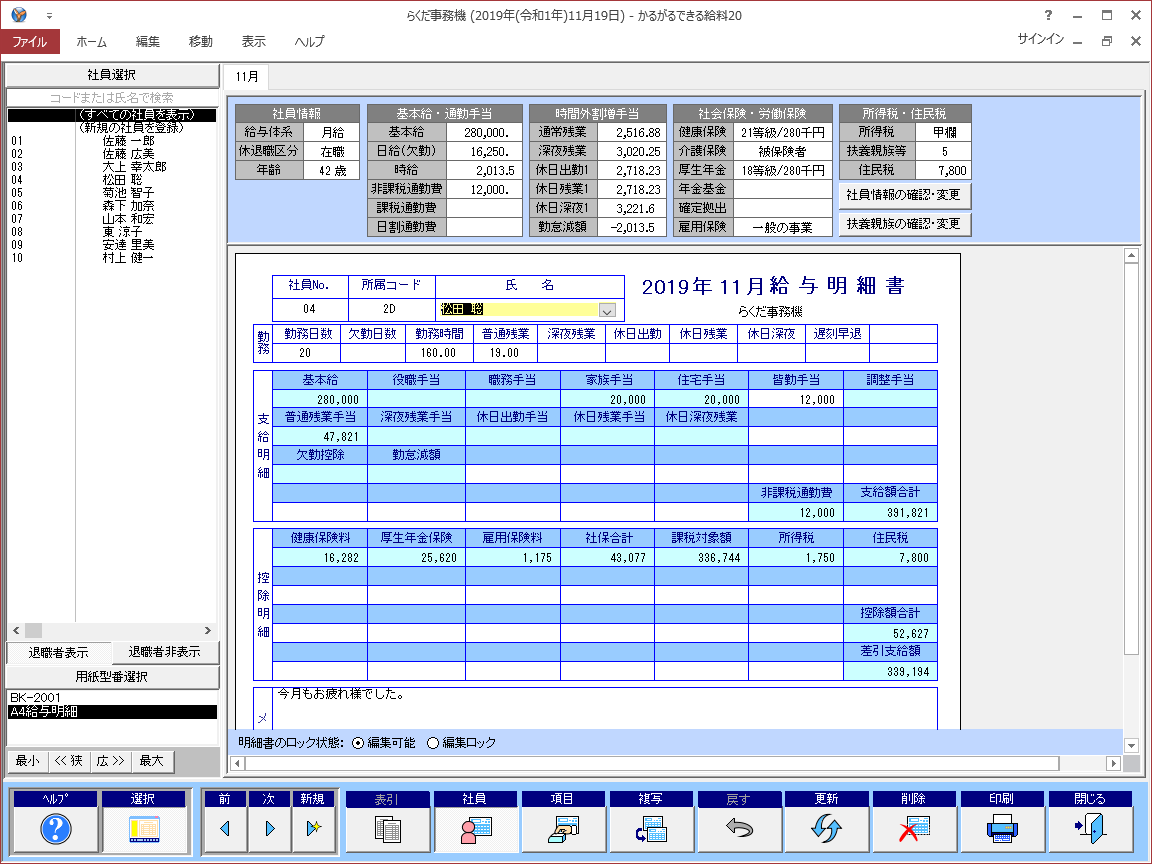
Task: Select (すべての社員を表示) list entry
Action: [112, 115]
